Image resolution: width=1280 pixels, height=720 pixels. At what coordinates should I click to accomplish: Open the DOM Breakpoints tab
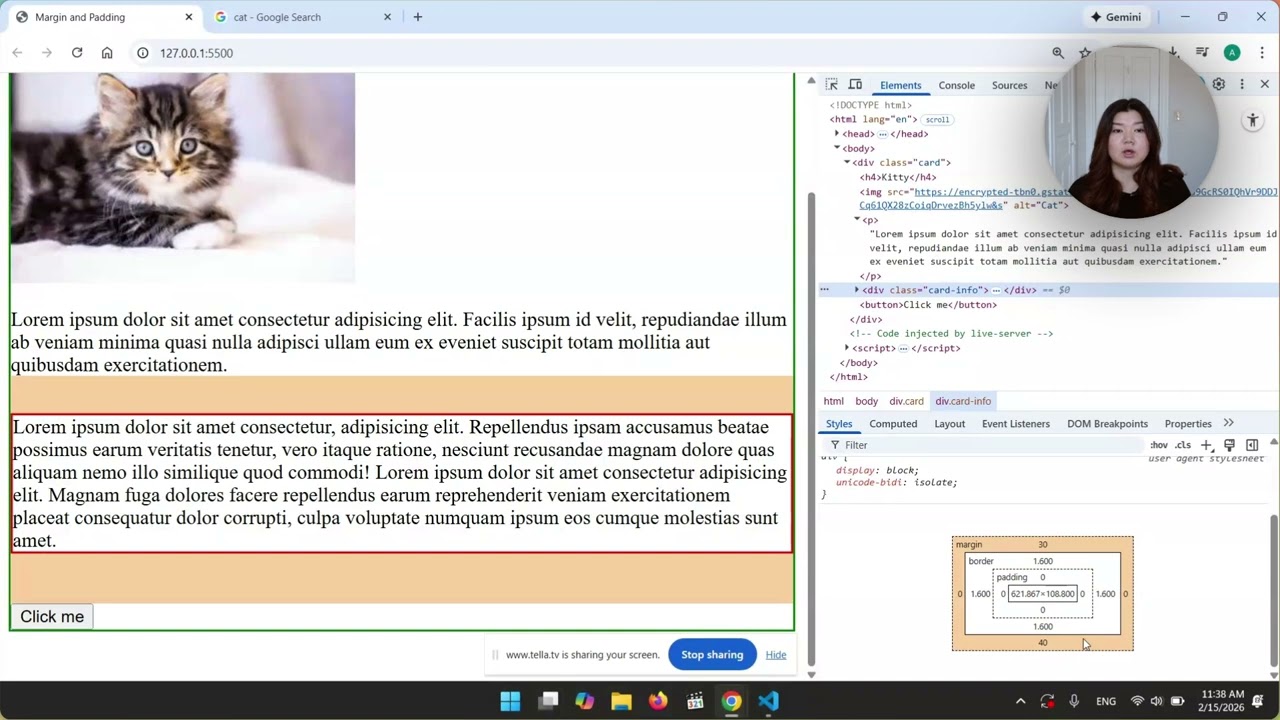click(1107, 424)
